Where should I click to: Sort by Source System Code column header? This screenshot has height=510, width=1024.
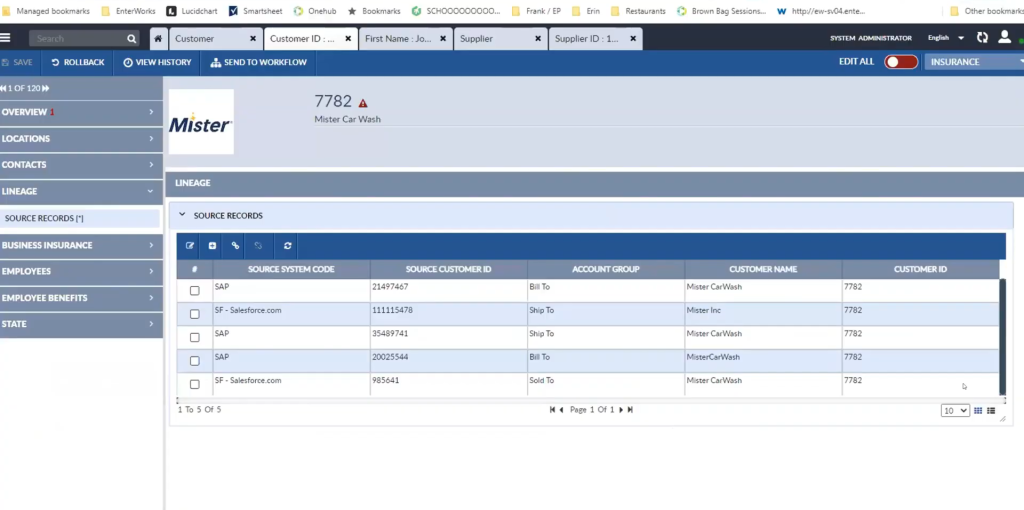click(291, 269)
